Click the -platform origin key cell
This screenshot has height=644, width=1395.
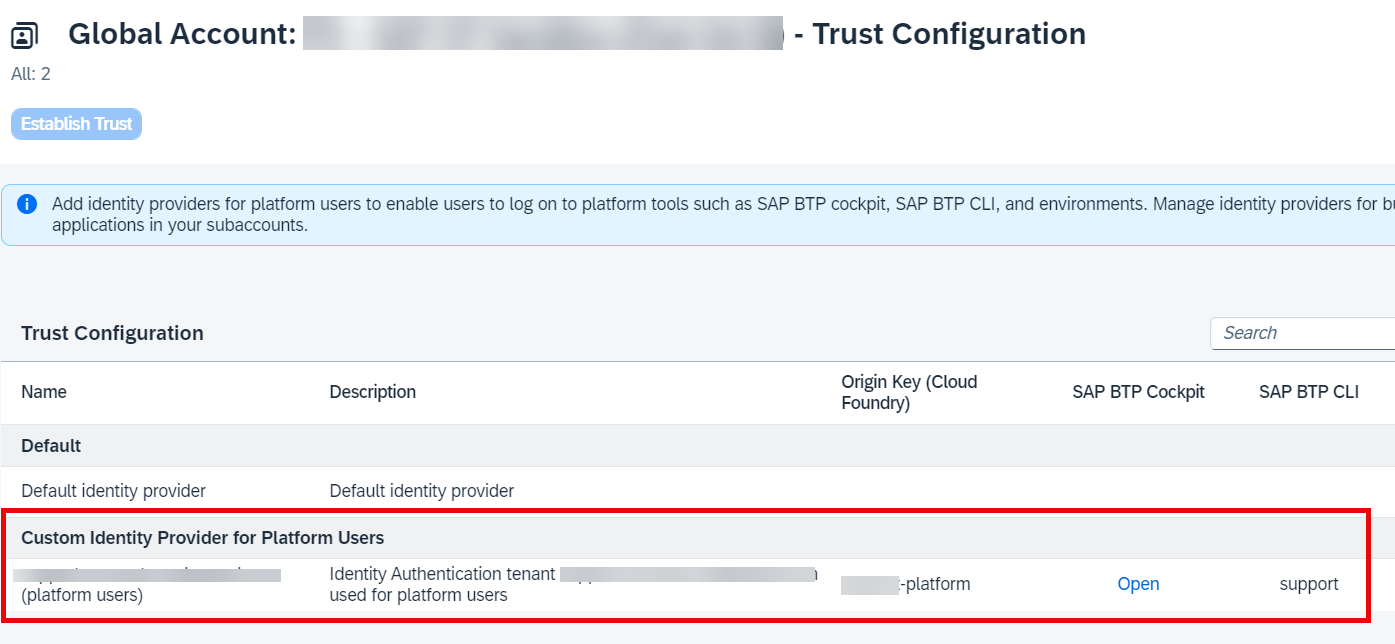906,584
